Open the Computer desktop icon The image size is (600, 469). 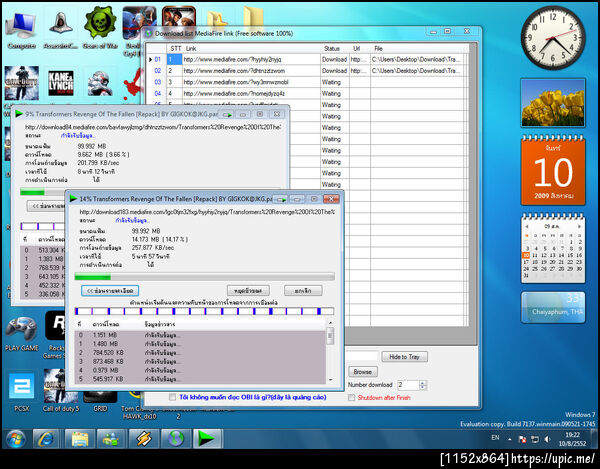[21, 31]
